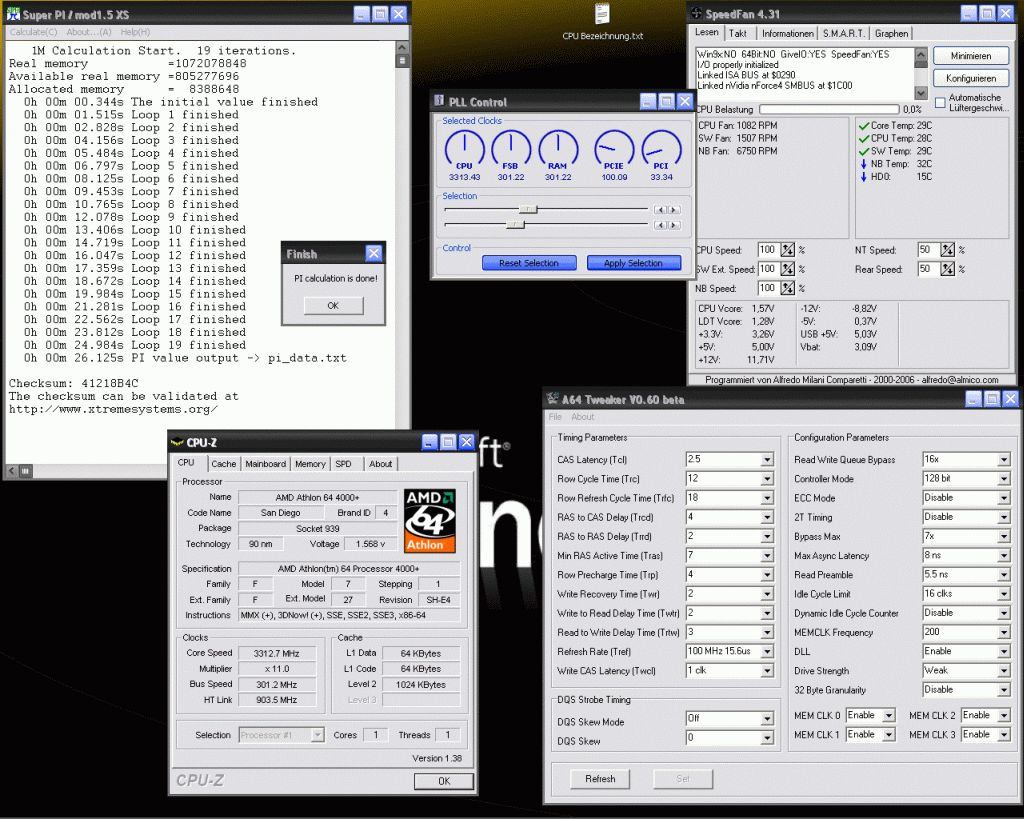The width and height of the screenshot is (1024, 819).
Task: Close the Finish dialog with X
Action: tap(374, 253)
